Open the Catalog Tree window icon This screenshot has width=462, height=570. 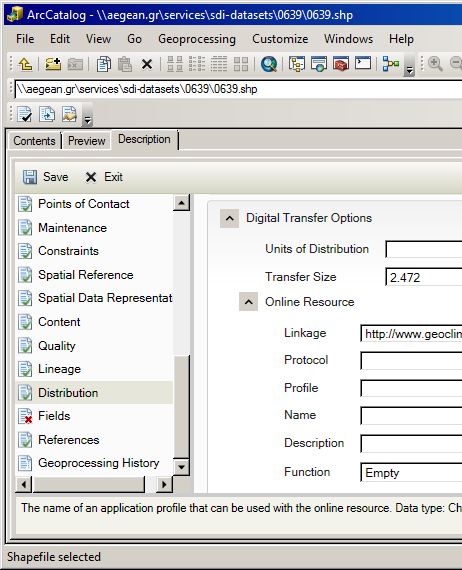tap(297, 64)
